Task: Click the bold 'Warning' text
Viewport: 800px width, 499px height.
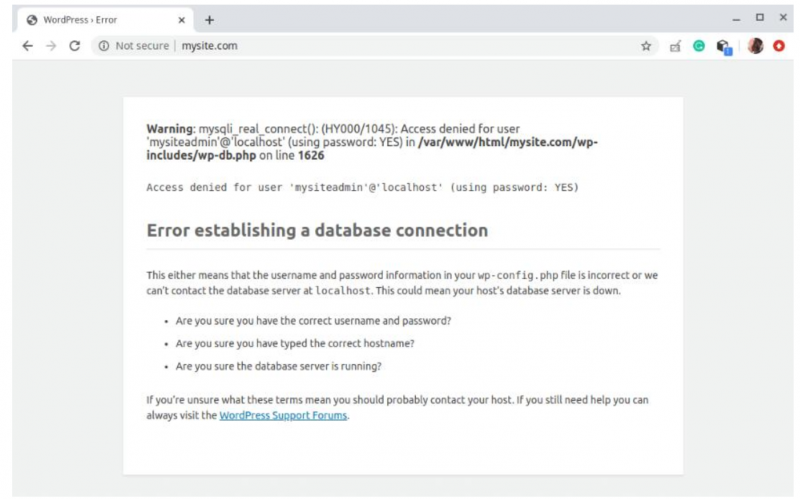Action: pyautogui.click(x=169, y=129)
